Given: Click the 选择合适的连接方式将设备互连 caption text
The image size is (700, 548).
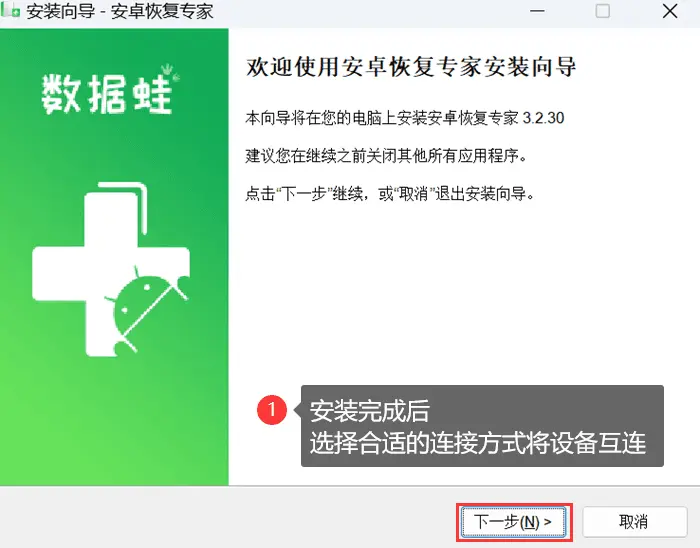Looking at the screenshot, I should (478, 443).
